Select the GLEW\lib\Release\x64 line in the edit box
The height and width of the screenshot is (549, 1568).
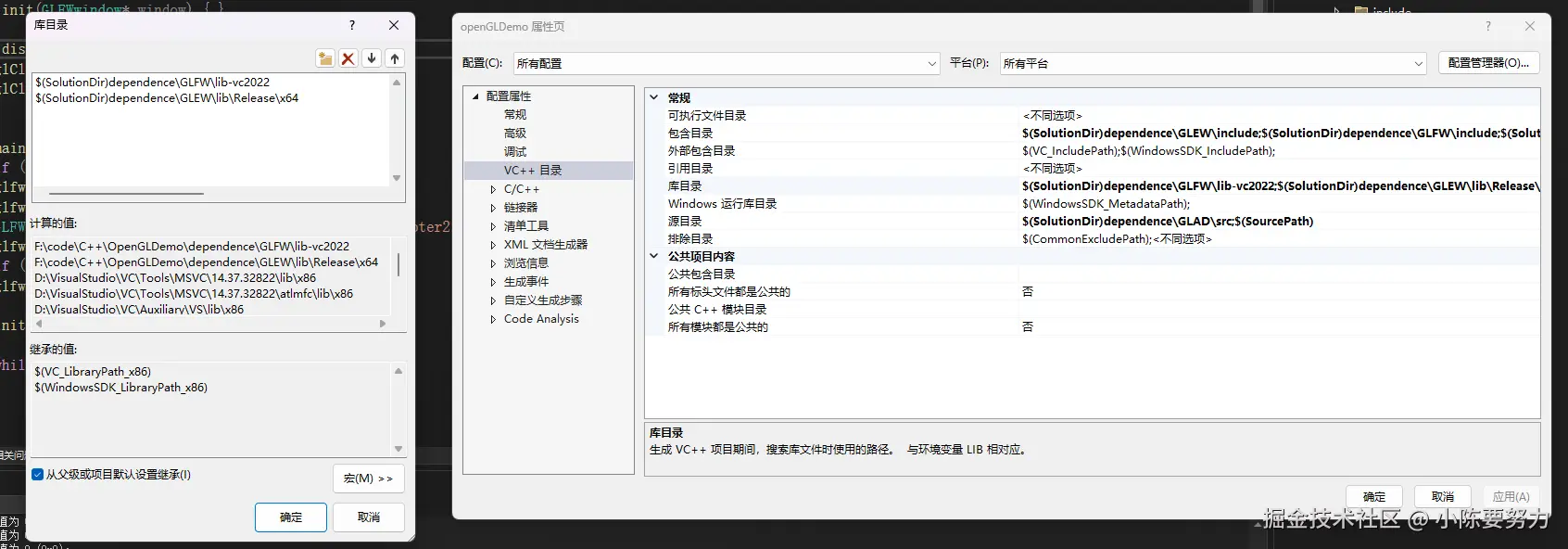click(x=167, y=98)
